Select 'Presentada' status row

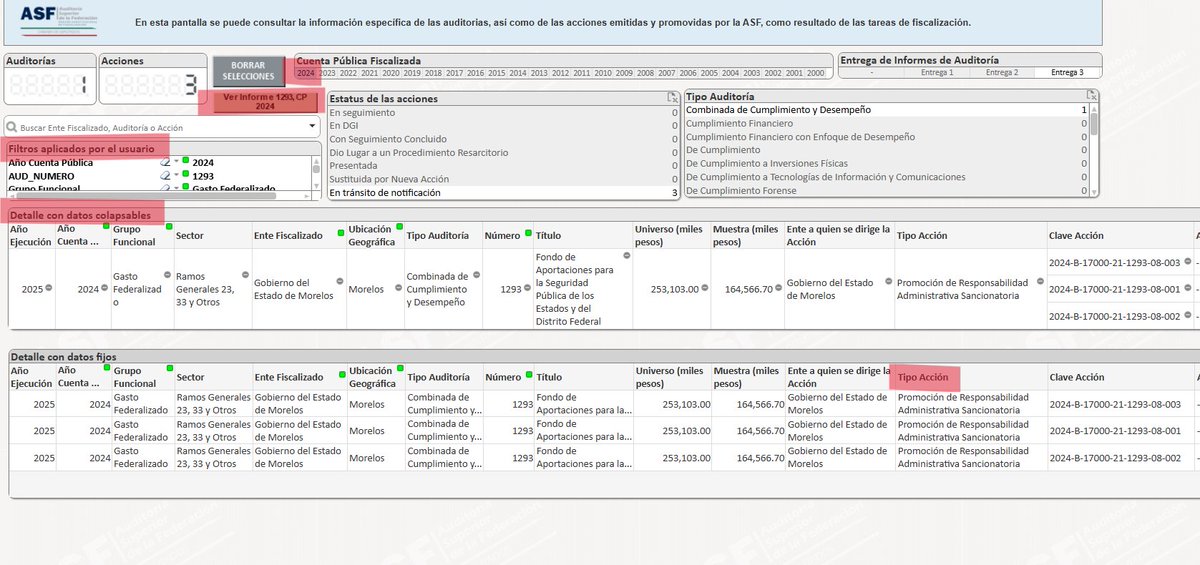503,165
